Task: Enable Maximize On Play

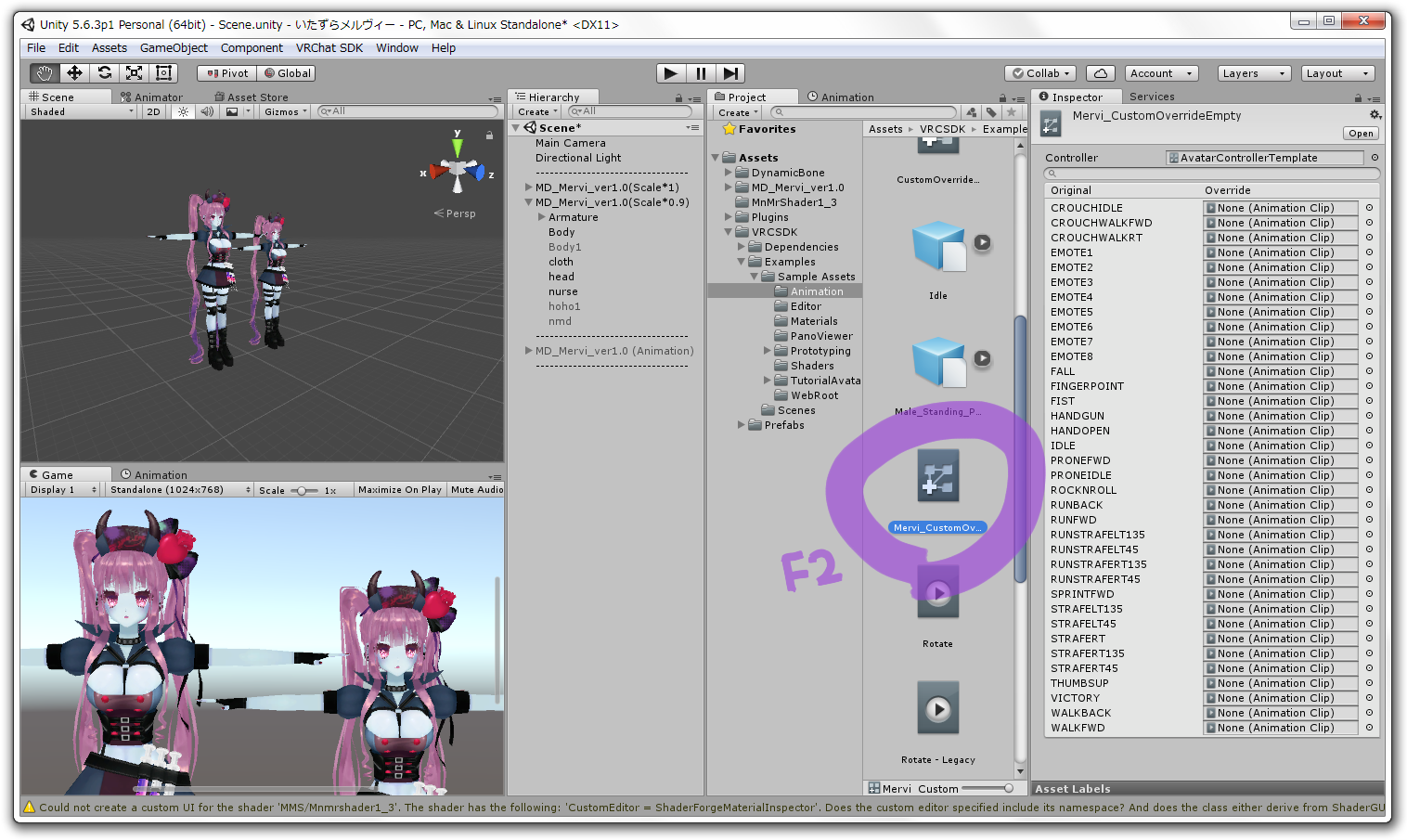Action: tap(400, 489)
